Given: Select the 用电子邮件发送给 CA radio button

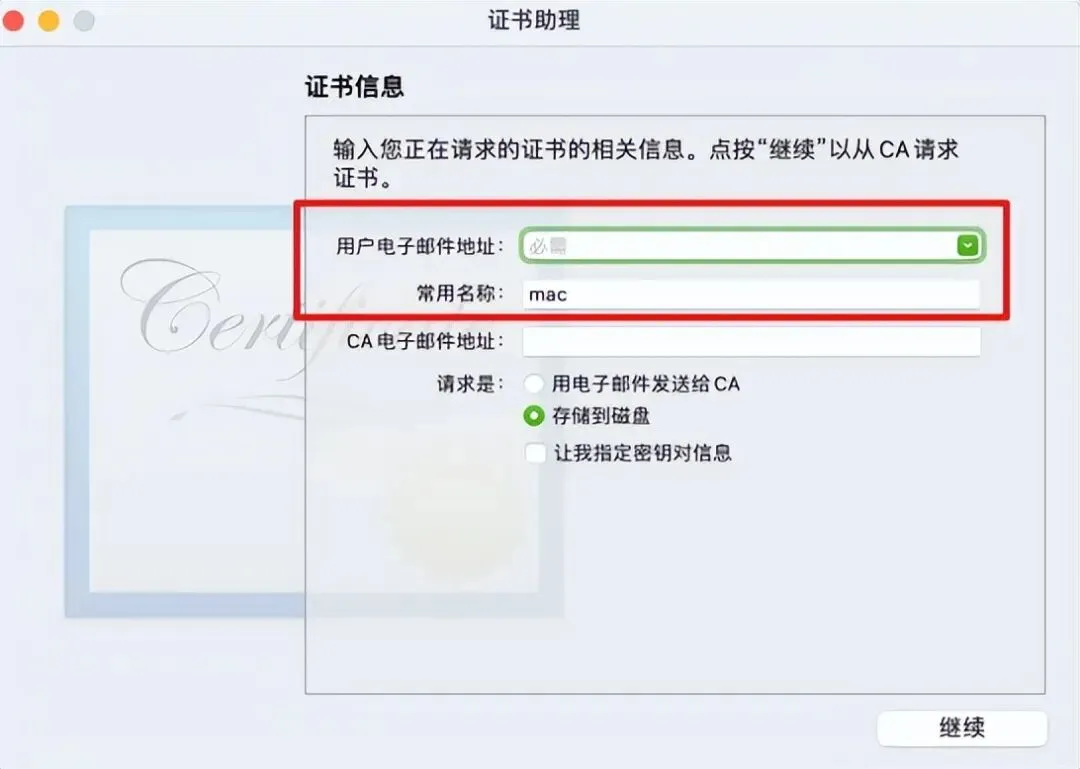Looking at the screenshot, I should click(534, 384).
